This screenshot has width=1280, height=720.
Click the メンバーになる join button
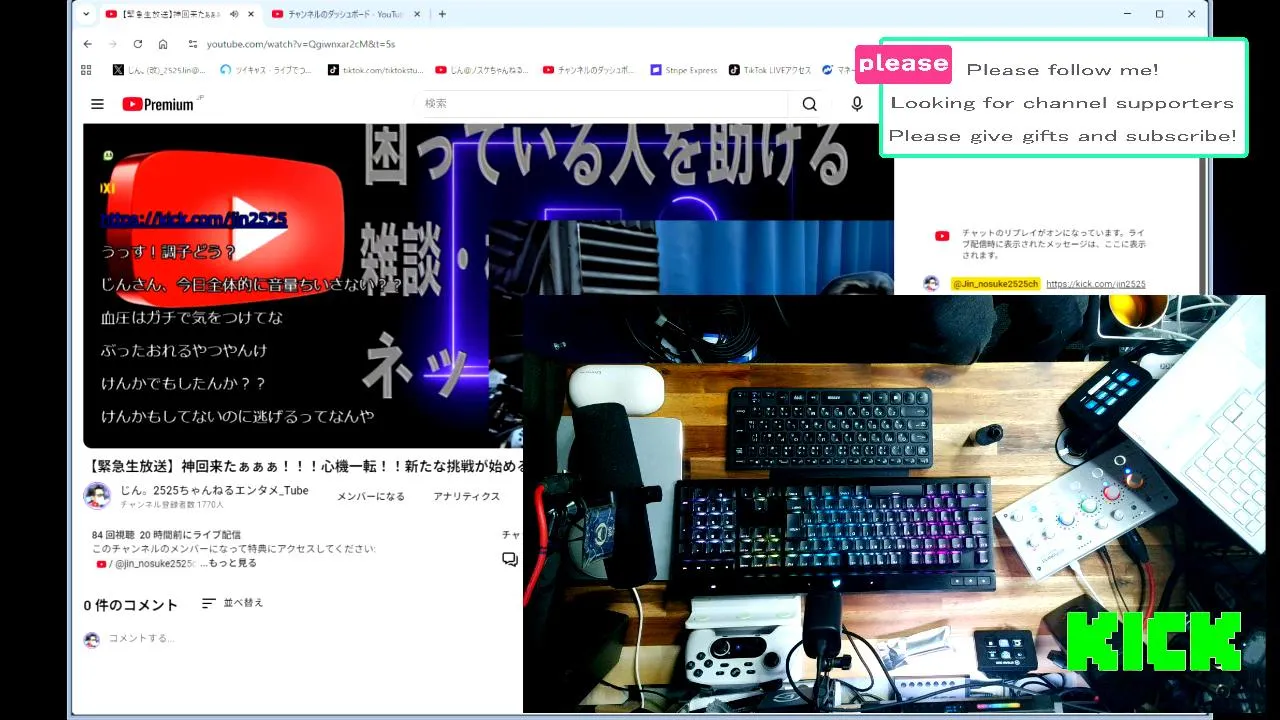coord(371,497)
